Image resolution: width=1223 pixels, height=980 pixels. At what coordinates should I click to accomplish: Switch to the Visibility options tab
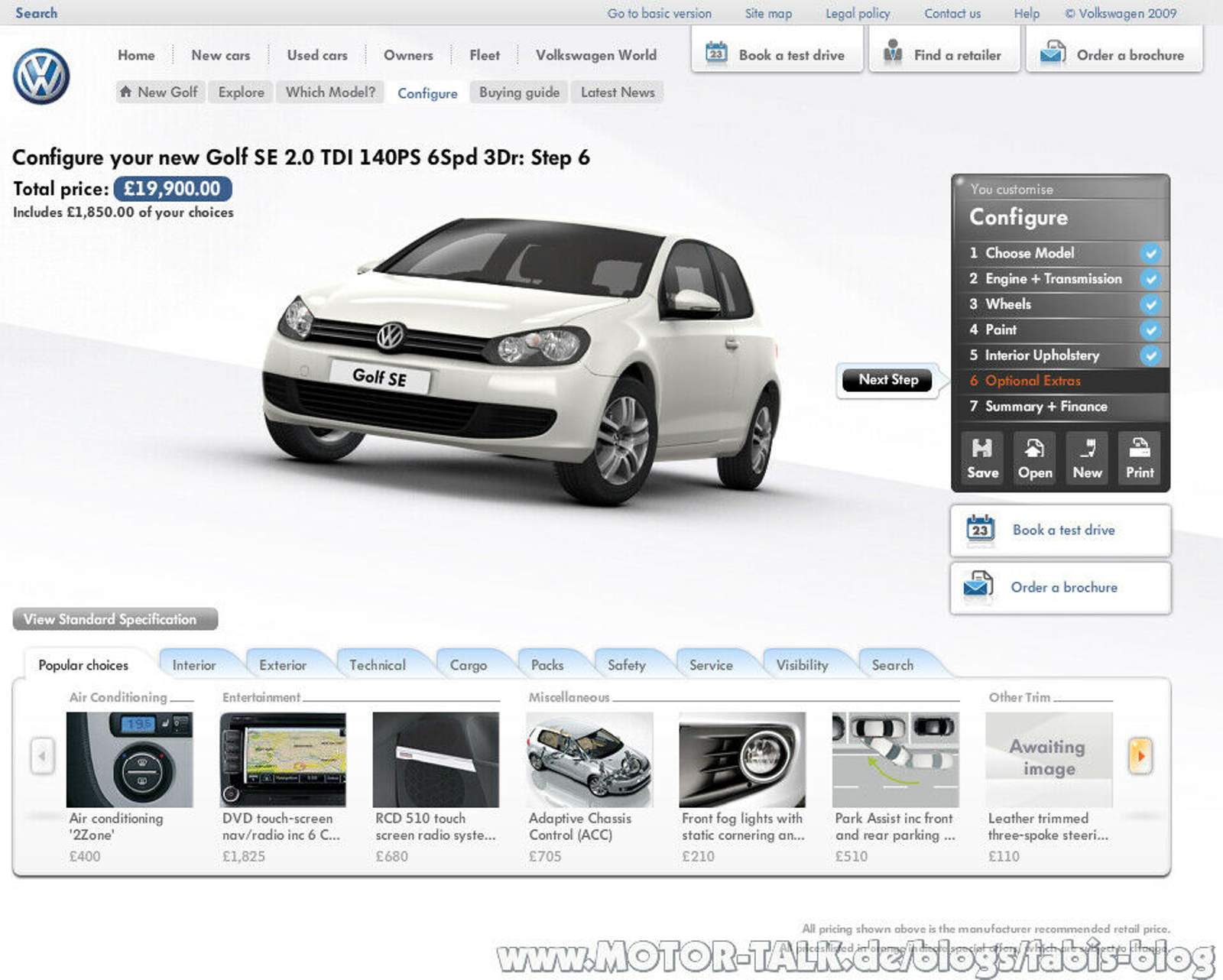point(802,665)
